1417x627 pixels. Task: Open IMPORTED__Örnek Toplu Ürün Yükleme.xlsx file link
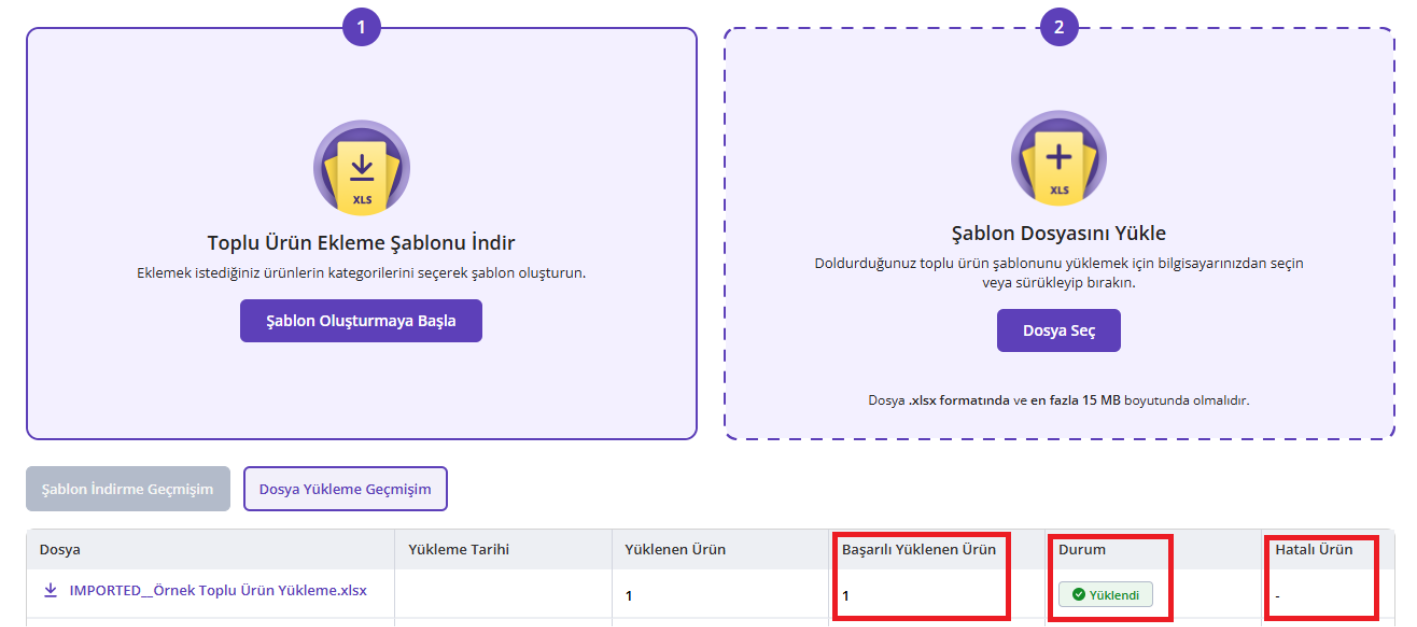(x=218, y=590)
